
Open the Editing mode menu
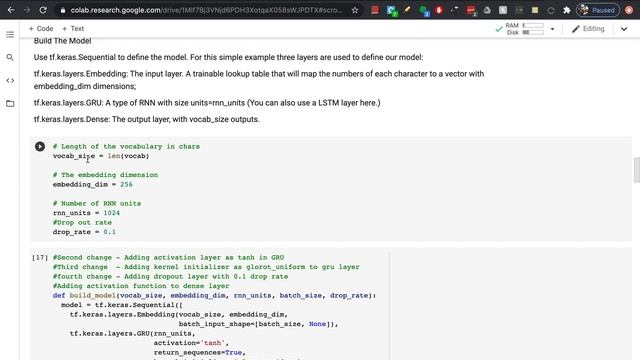[588, 29]
